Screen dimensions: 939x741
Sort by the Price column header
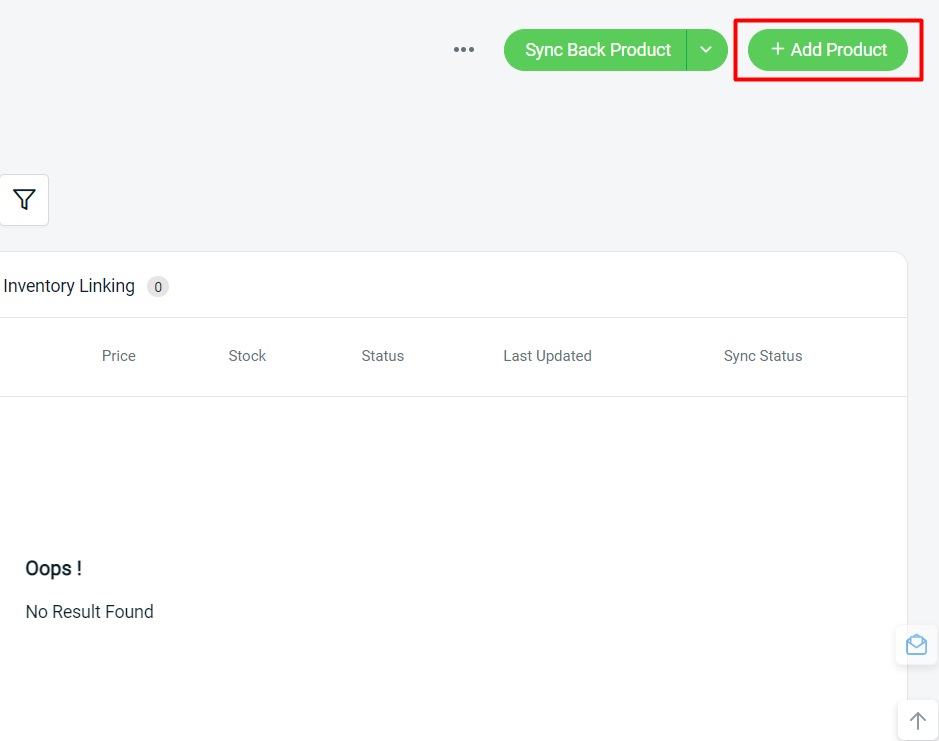point(119,356)
